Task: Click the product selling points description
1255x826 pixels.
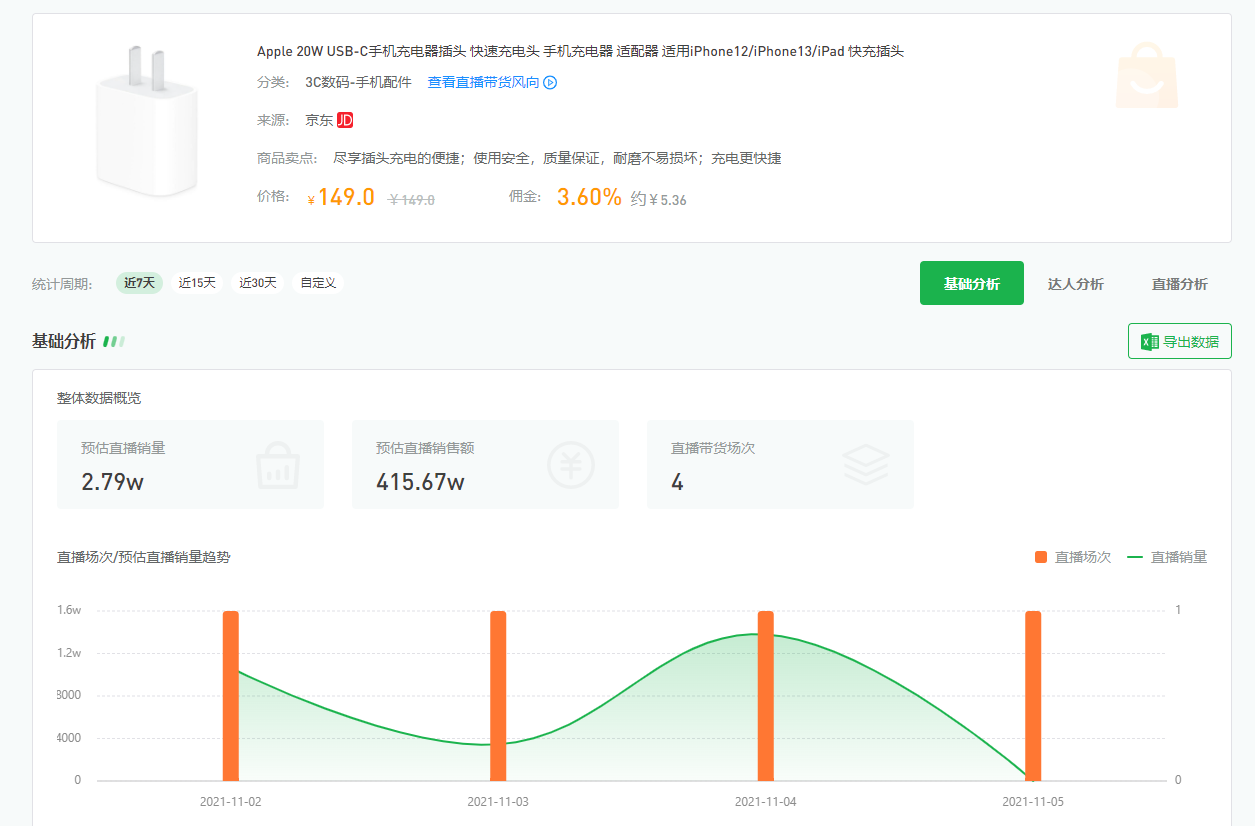Action: (557, 158)
